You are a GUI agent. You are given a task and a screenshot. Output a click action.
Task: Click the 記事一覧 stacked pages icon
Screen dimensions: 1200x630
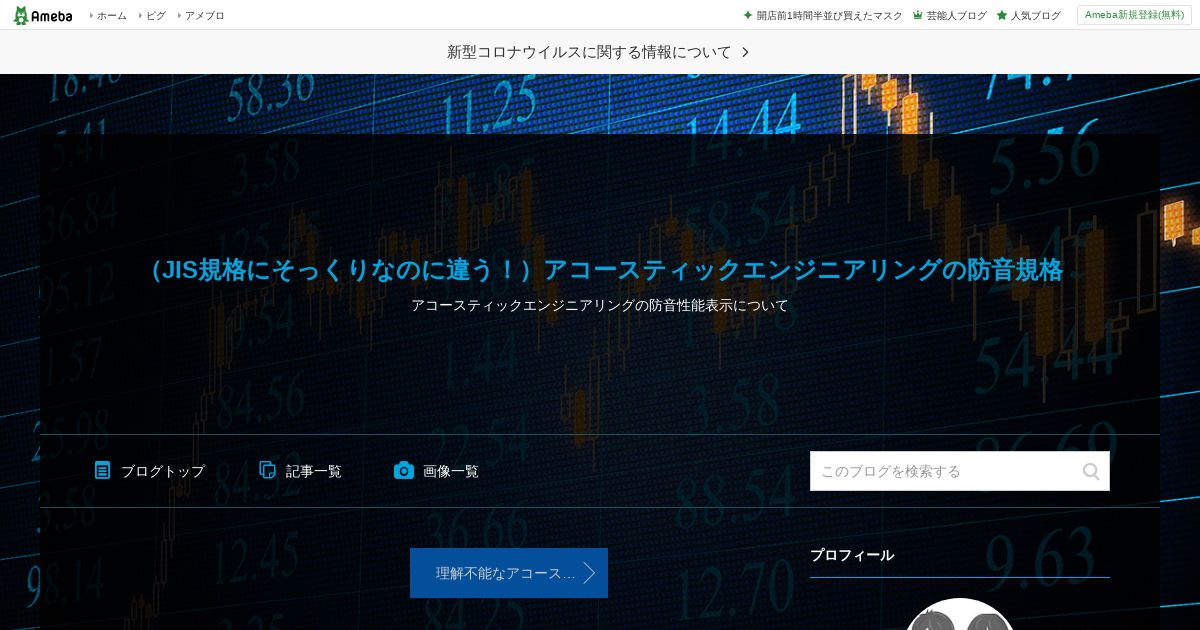click(268, 470)
